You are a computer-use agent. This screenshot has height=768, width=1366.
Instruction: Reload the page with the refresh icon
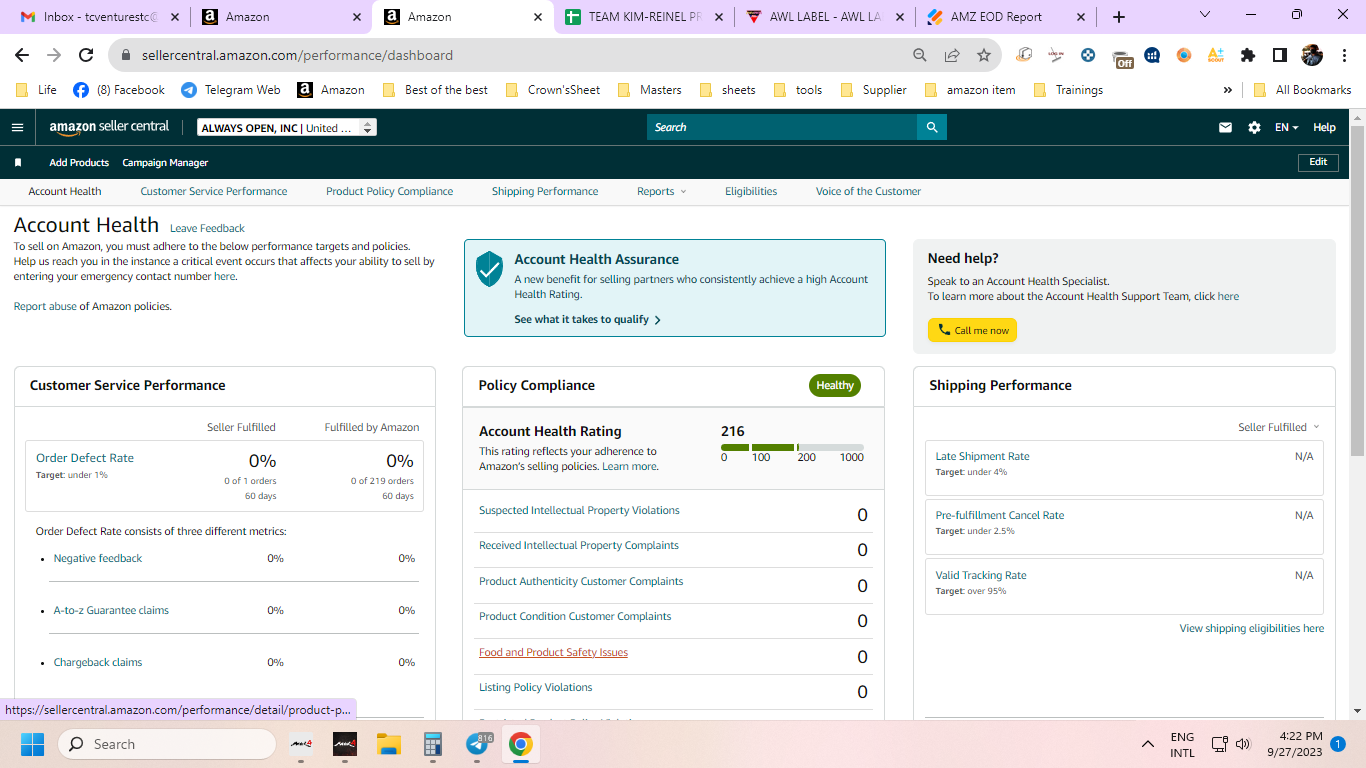[86, 55]
